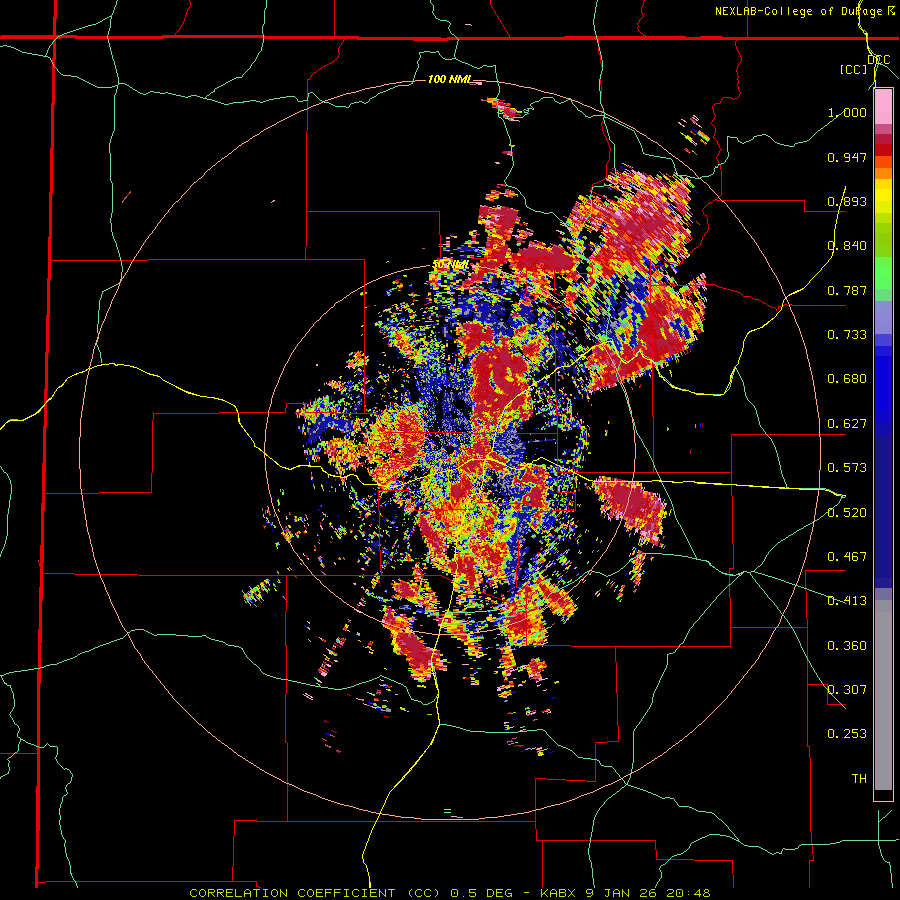Select the 0.733 legend value
Viewport: 900px width, 900px height.
click(x=847, y=335)
